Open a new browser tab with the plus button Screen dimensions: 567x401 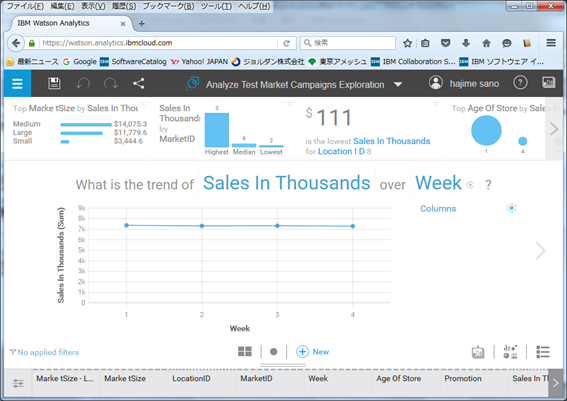tap(142, 24)
